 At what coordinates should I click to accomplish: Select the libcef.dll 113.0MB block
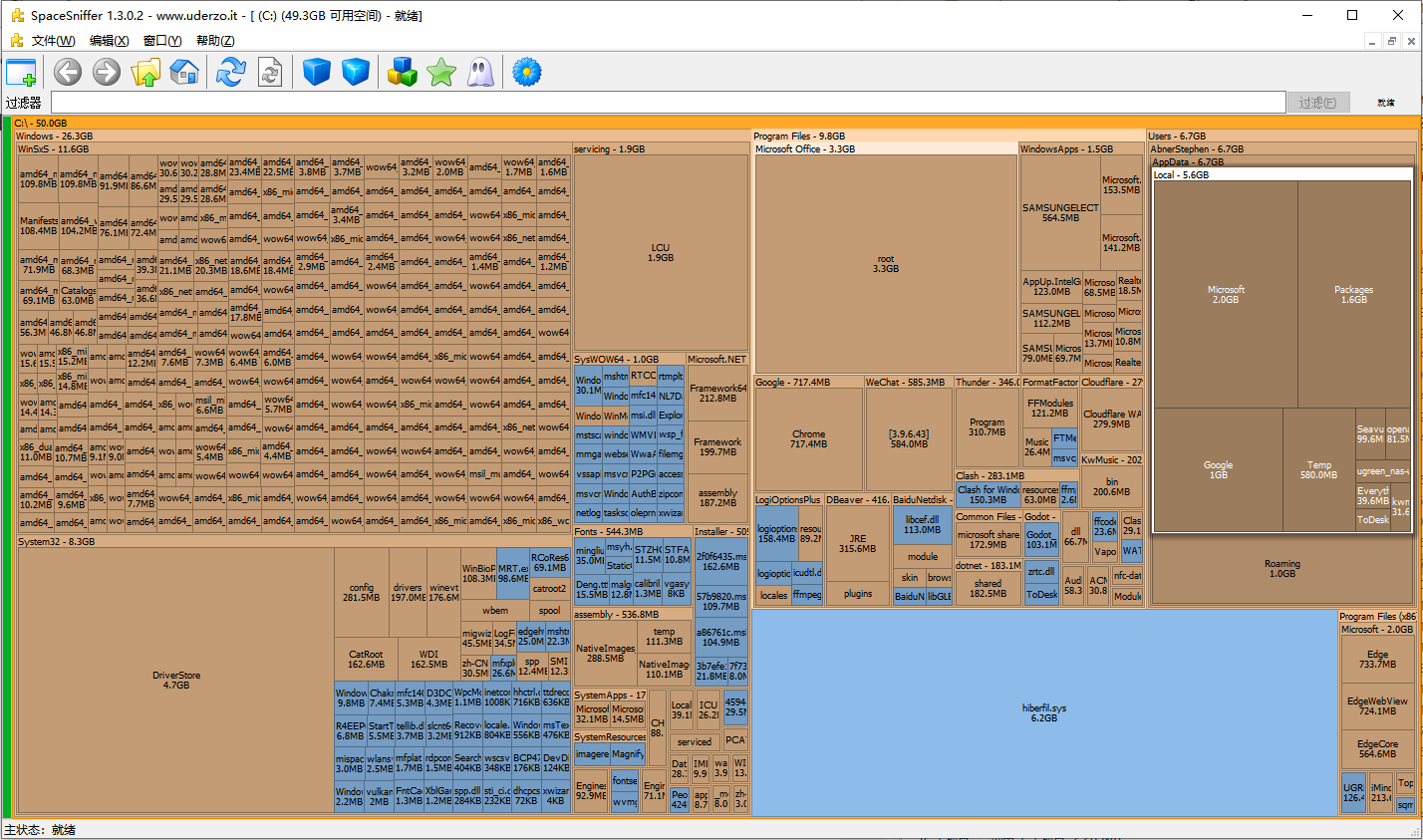(922, 525)
